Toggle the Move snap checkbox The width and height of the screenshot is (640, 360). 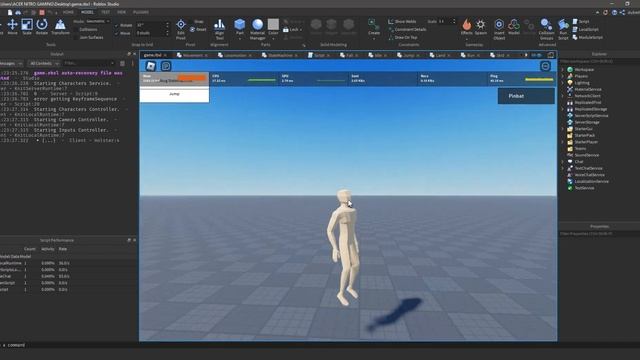tap(116, 33)
